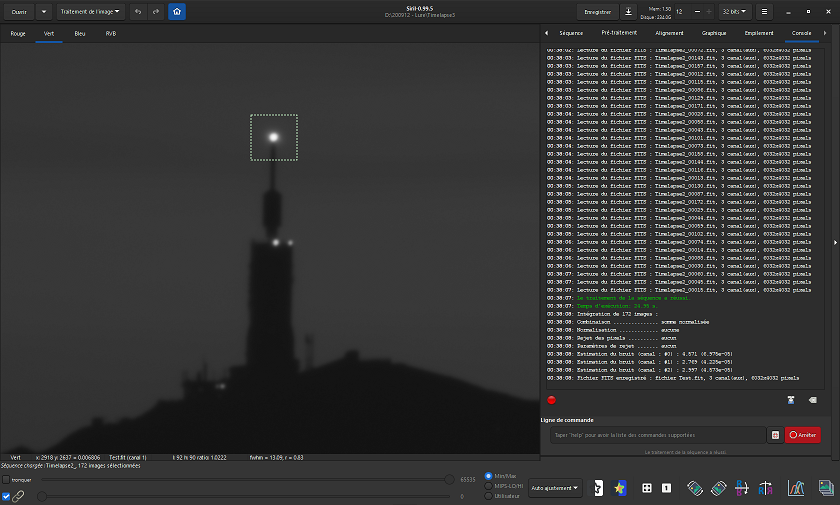Click the rotate right icon
Viewport: 840px width, 505px height.
(718, 488)
